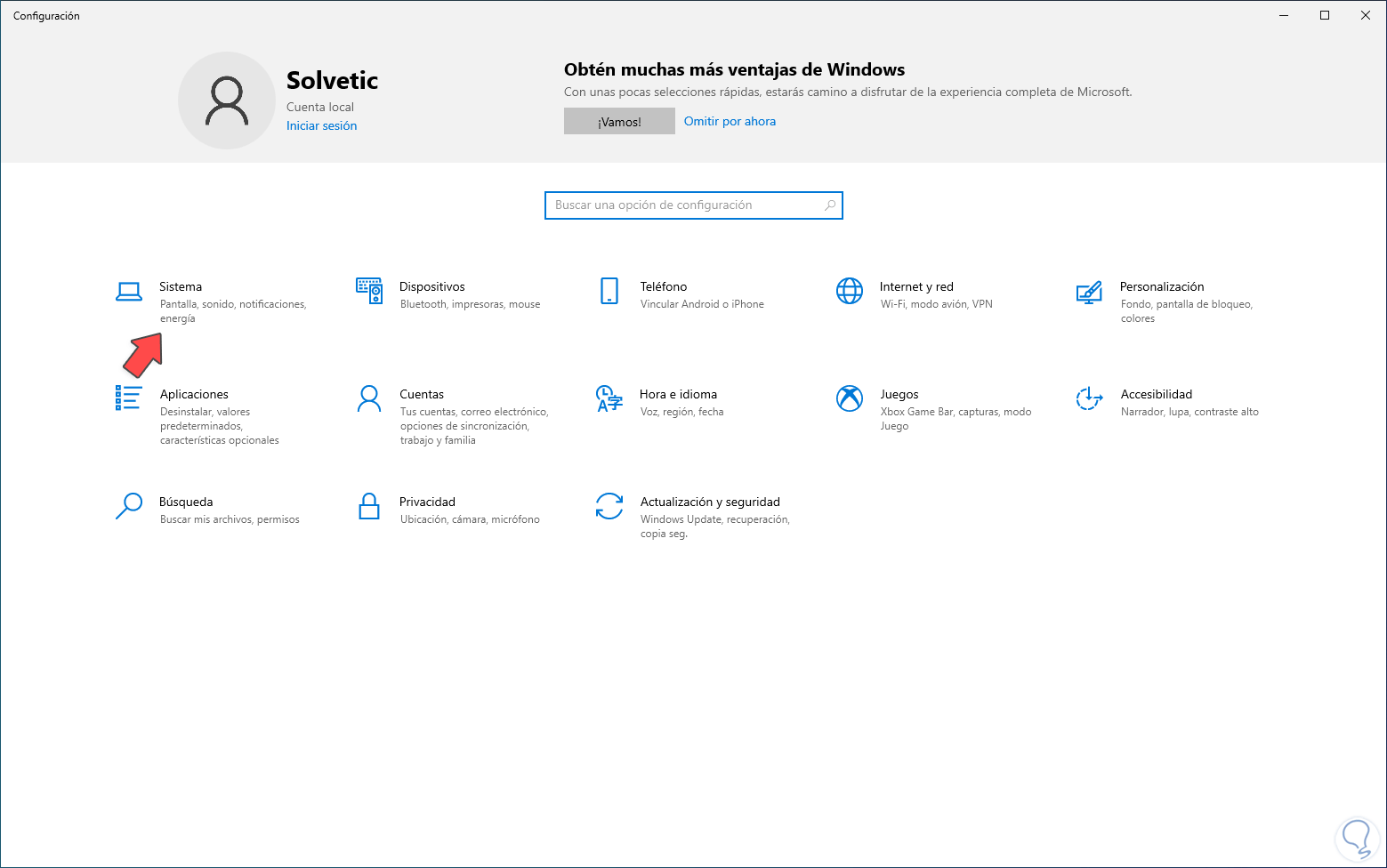Open the Hora e idioma icon
The height and width of the screenshot is (868, 1387).
[x=609, y=398]
